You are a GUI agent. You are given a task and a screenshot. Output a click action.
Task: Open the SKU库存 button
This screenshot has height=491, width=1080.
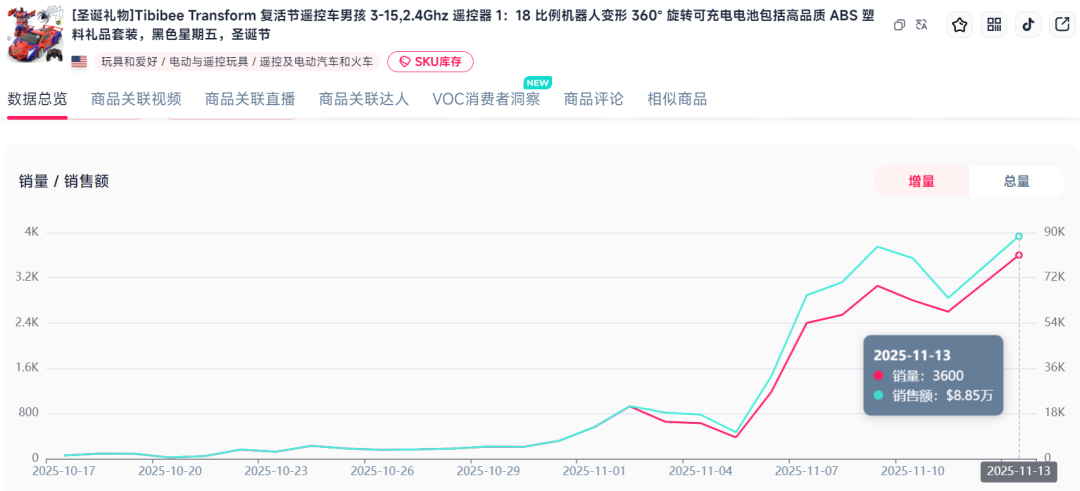click(430, 62)
